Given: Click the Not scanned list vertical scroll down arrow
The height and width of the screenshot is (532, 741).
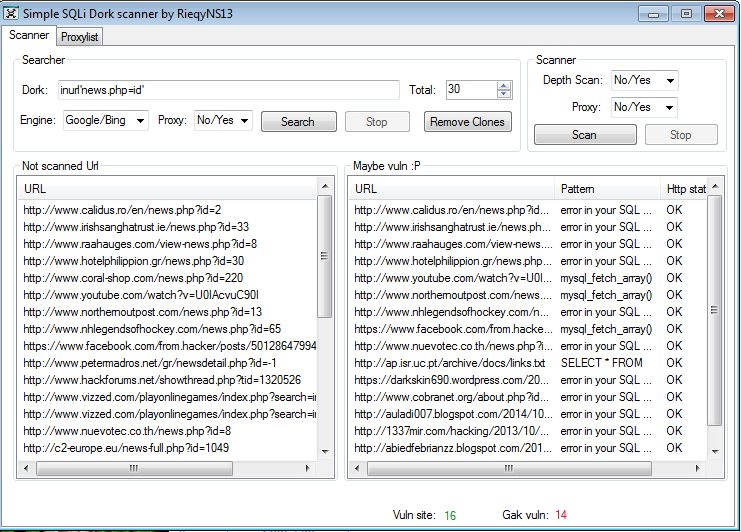Looking at the screenshot, I should pos(325,452).
